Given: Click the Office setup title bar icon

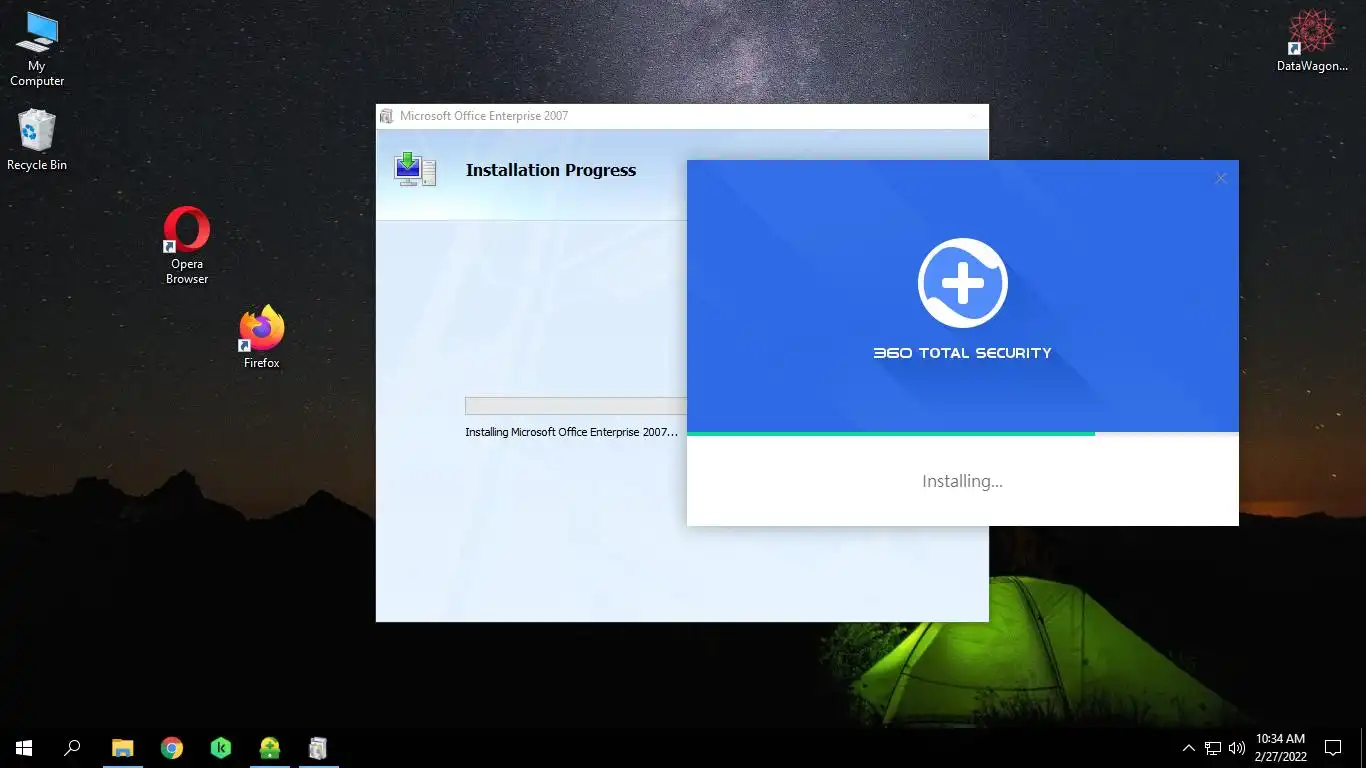Looking at the screenshot, I should point(387,116).
